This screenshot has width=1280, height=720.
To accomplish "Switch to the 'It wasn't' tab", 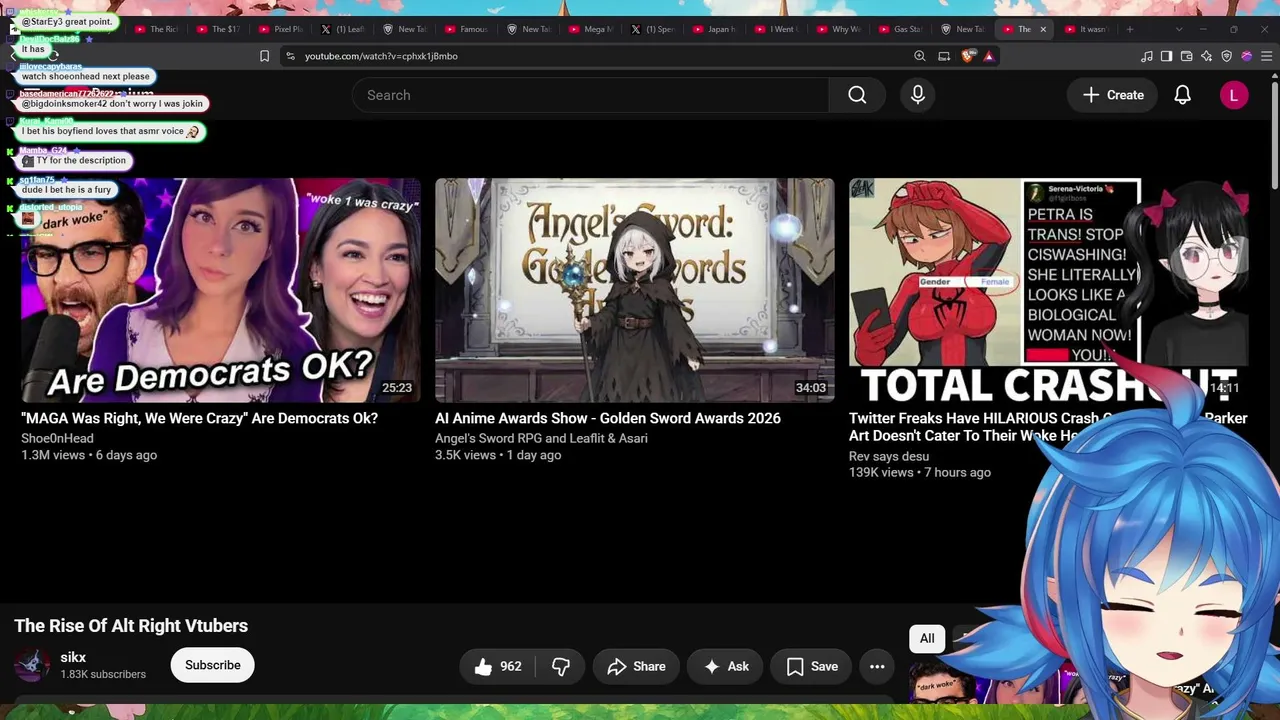I will 1087,29.
